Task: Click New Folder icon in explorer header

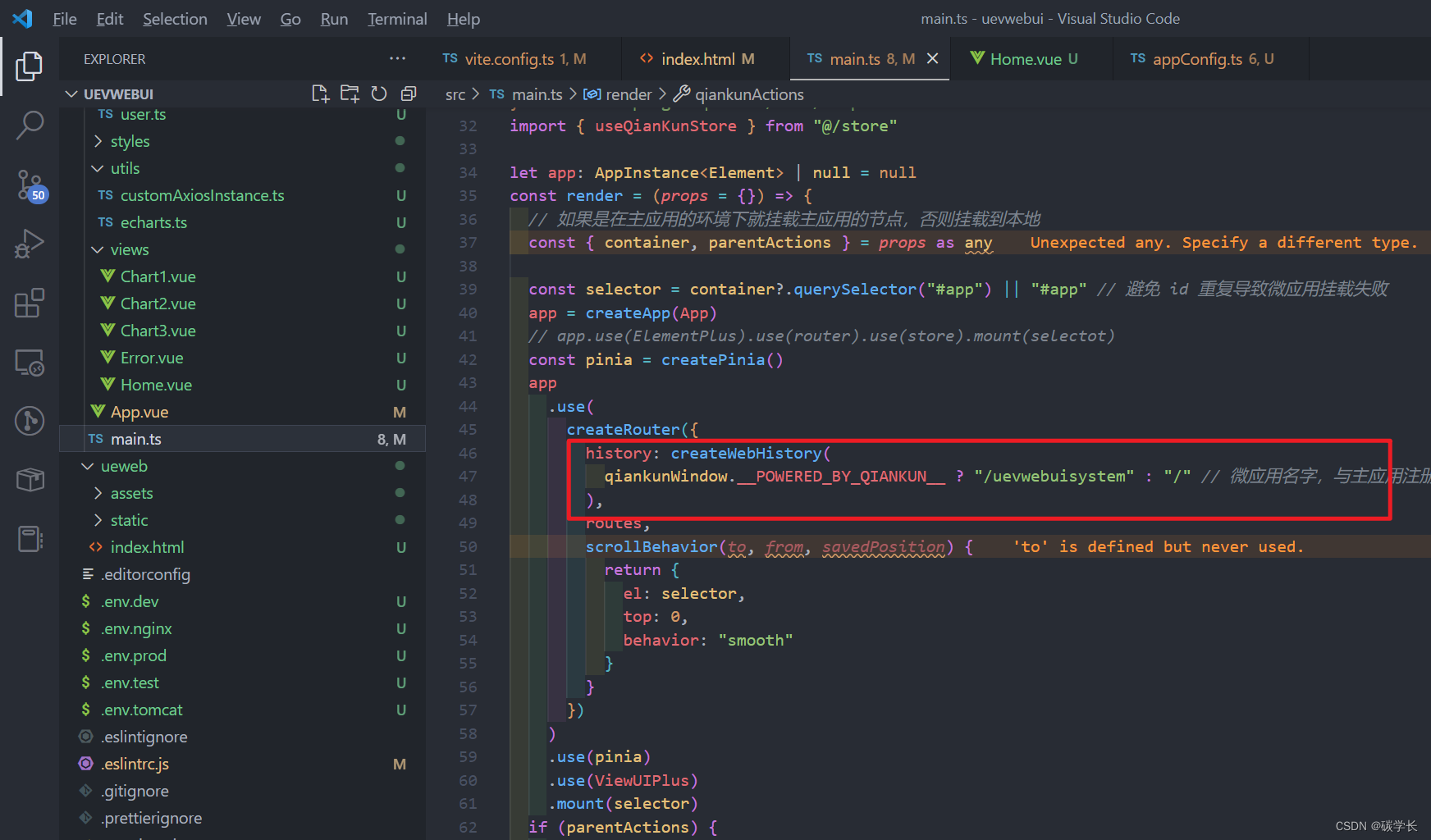Action: click(x=350, y=94)
